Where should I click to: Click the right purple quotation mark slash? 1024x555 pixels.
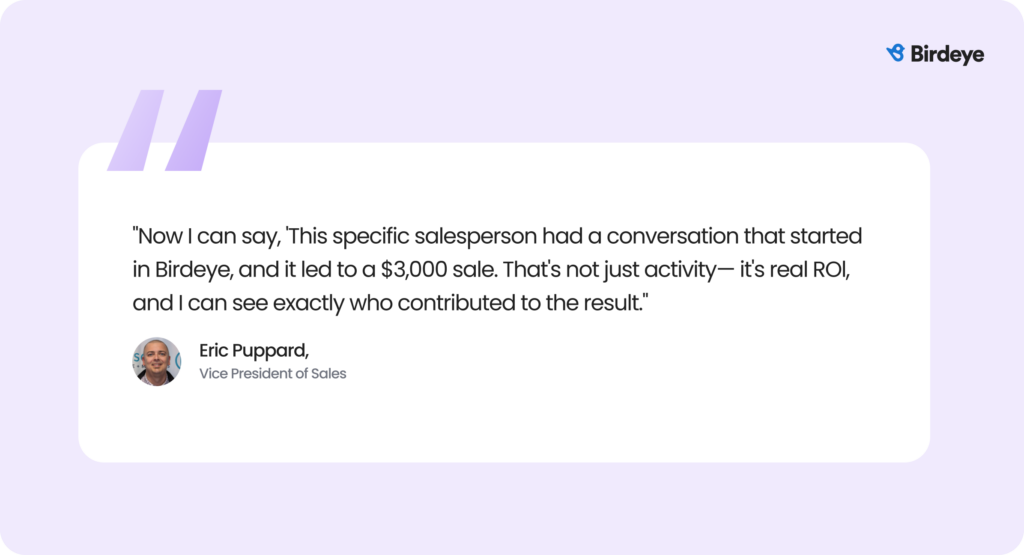pyautogui.click(x=193, y=130)
